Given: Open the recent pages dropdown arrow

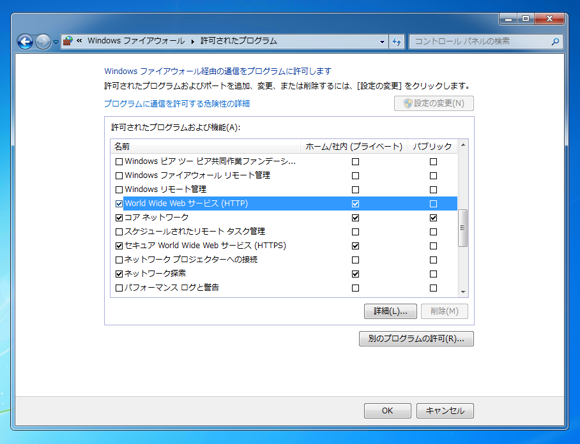Looking at the screenshot, I should 55,42.
